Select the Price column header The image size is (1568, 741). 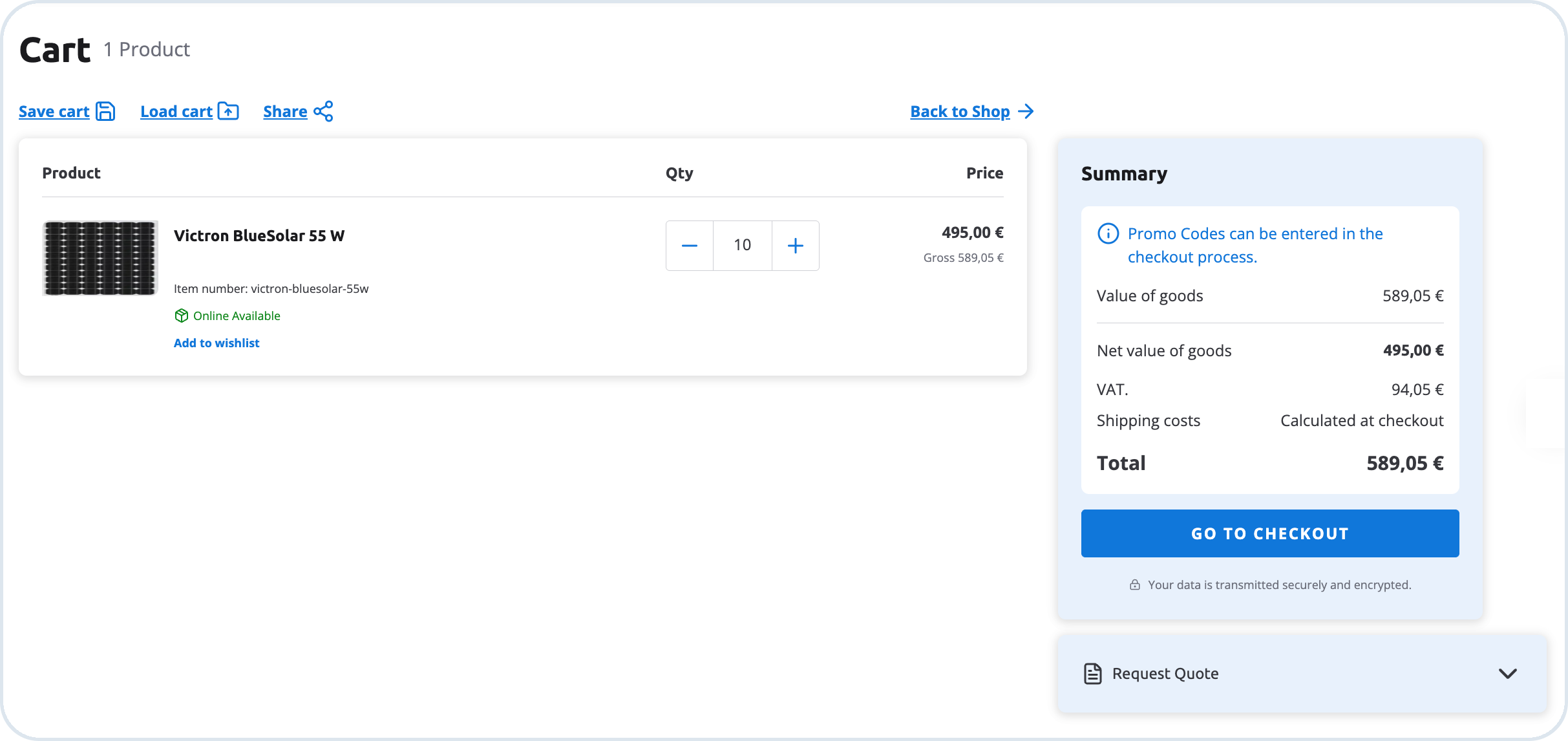point(985,173)
